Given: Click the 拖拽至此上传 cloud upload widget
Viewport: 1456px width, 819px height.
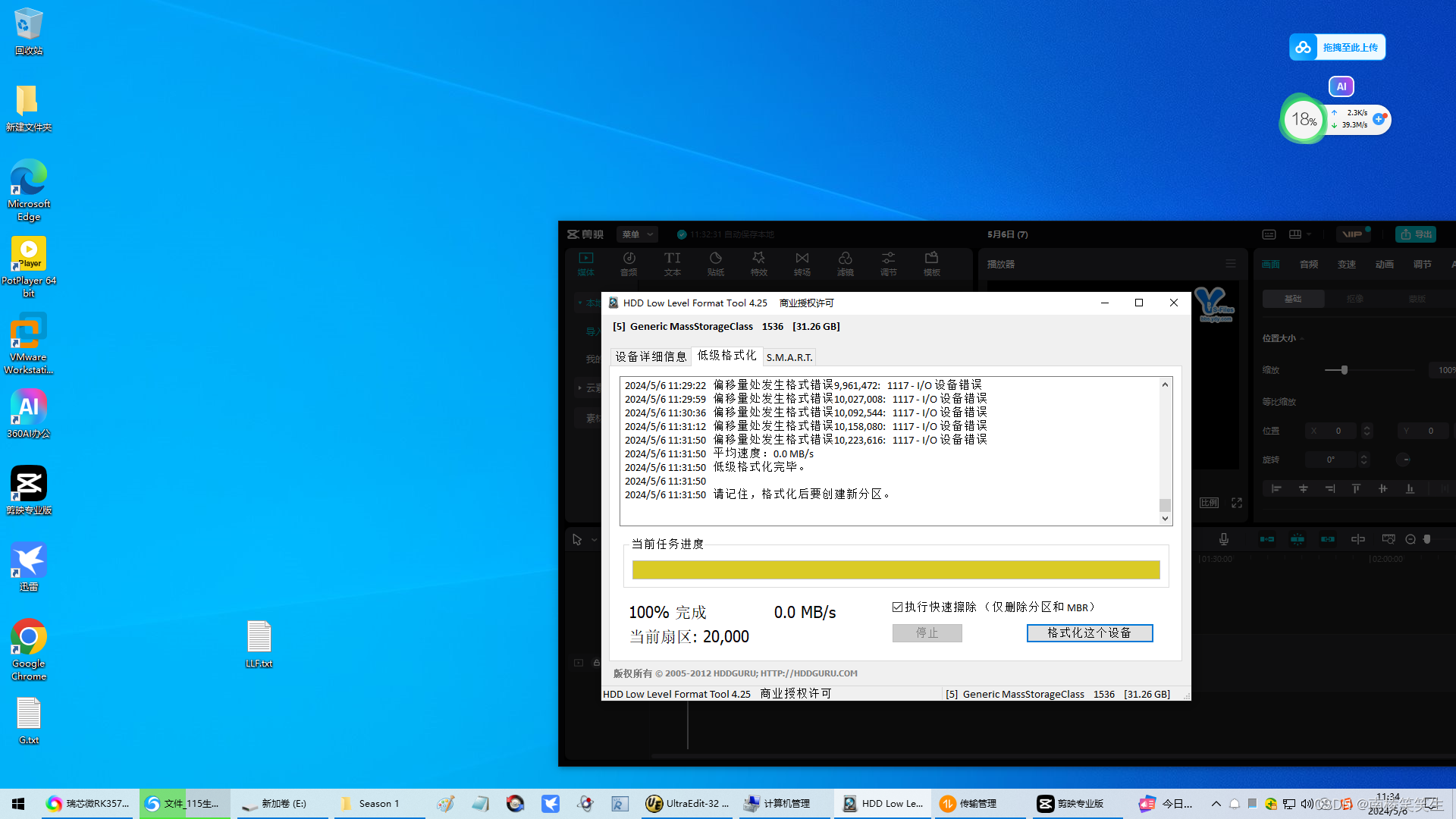Looking at the screenshot, I should pos(1337,47).
